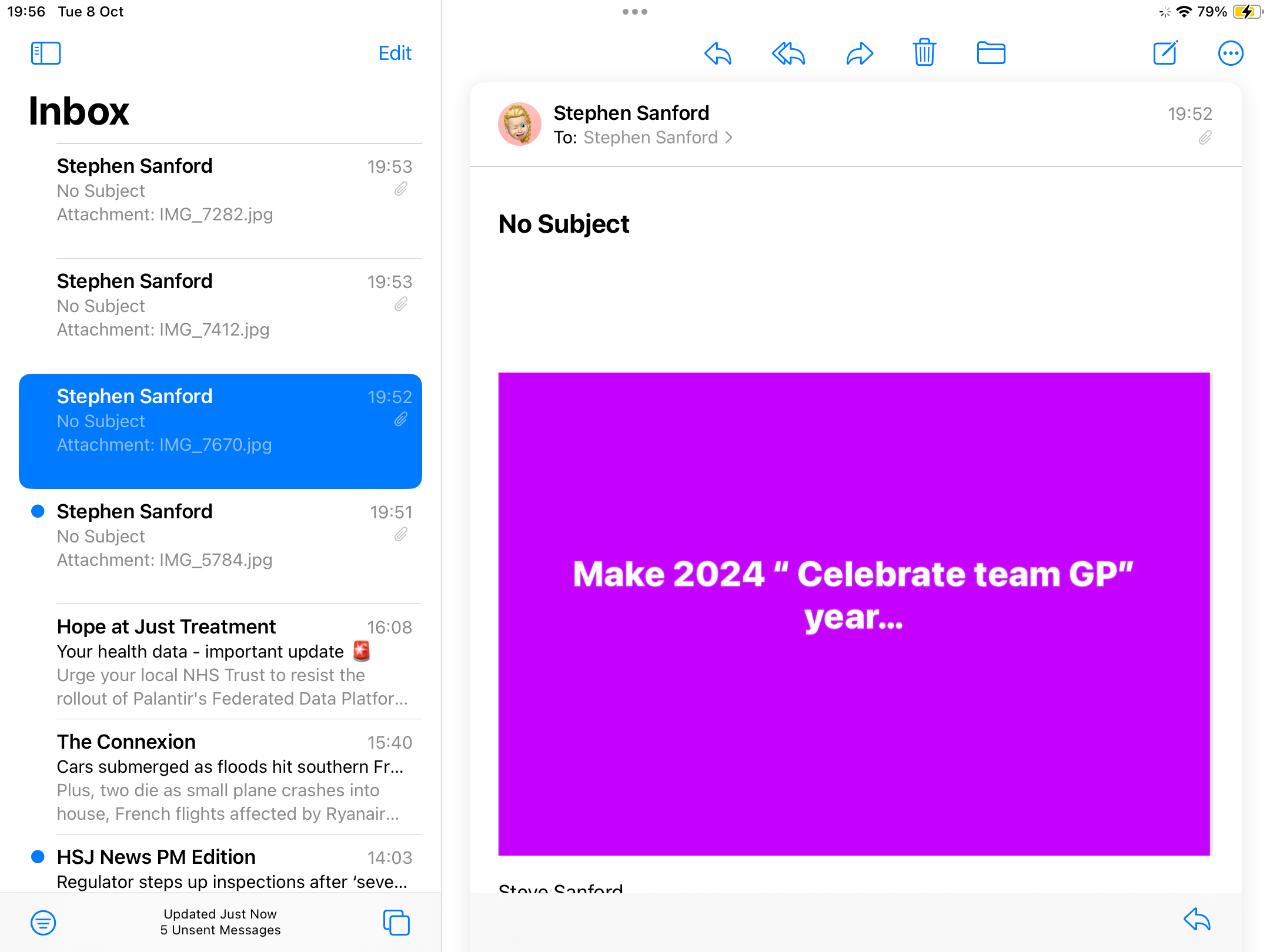1270x952 pixels.
Task: Tap the Inbox title
Action: (79, 112)
